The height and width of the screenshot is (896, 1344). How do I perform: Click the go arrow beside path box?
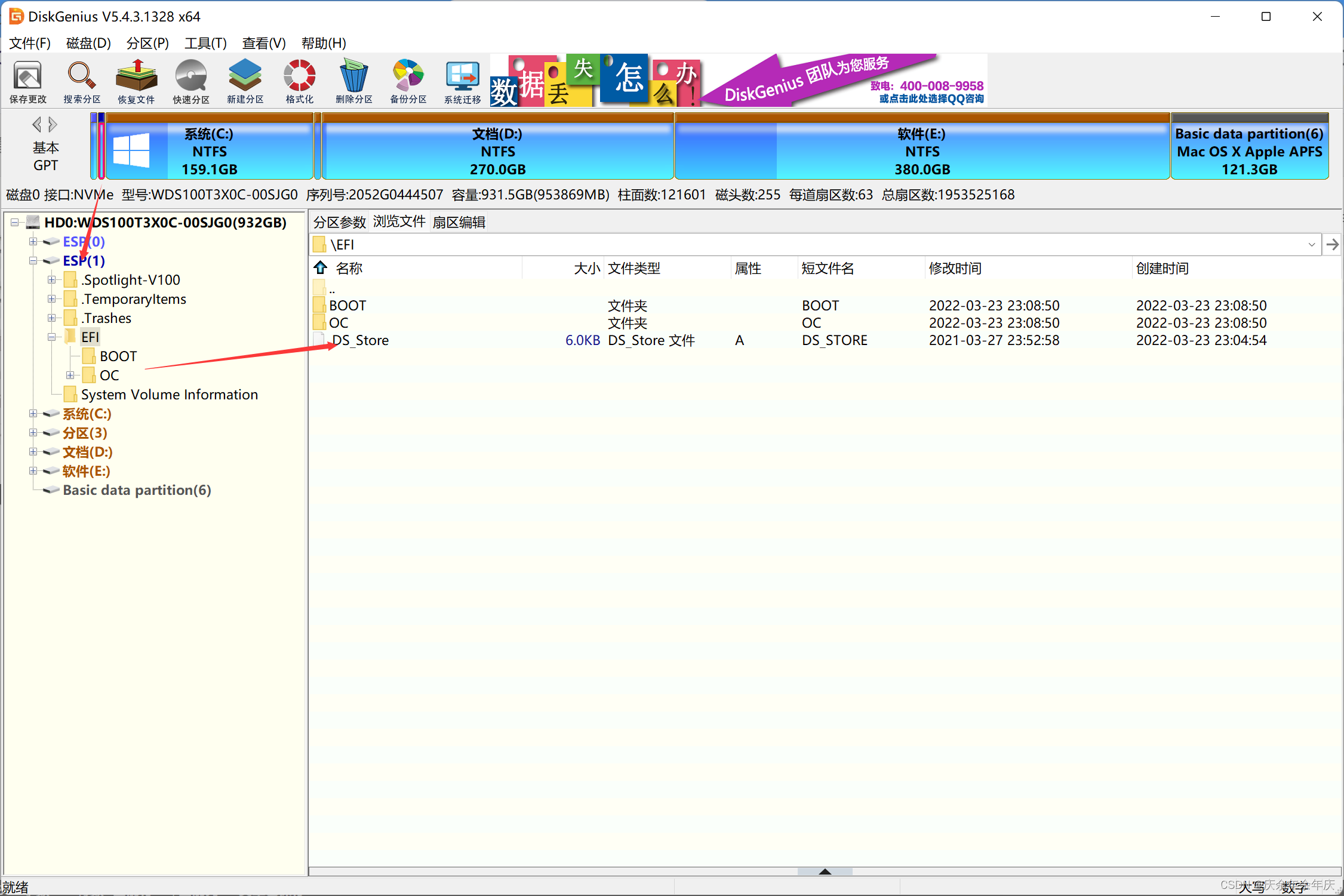click(x=1332, y=245)
